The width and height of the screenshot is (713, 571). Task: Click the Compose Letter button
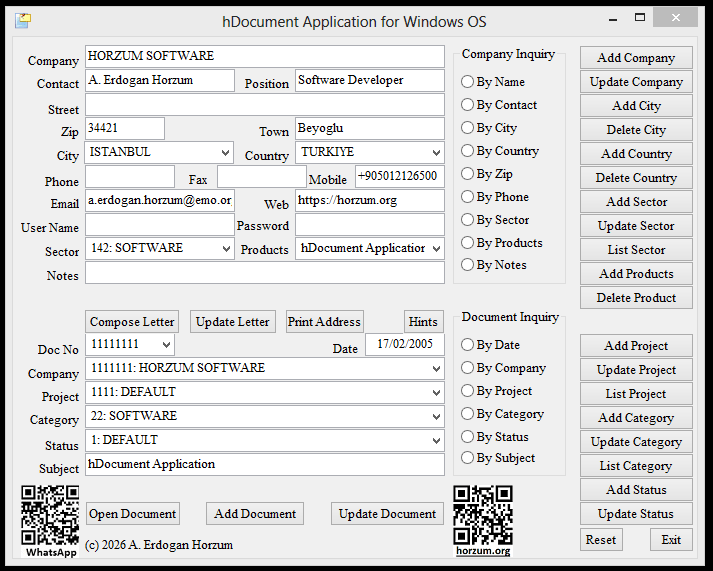click(132, 322)
